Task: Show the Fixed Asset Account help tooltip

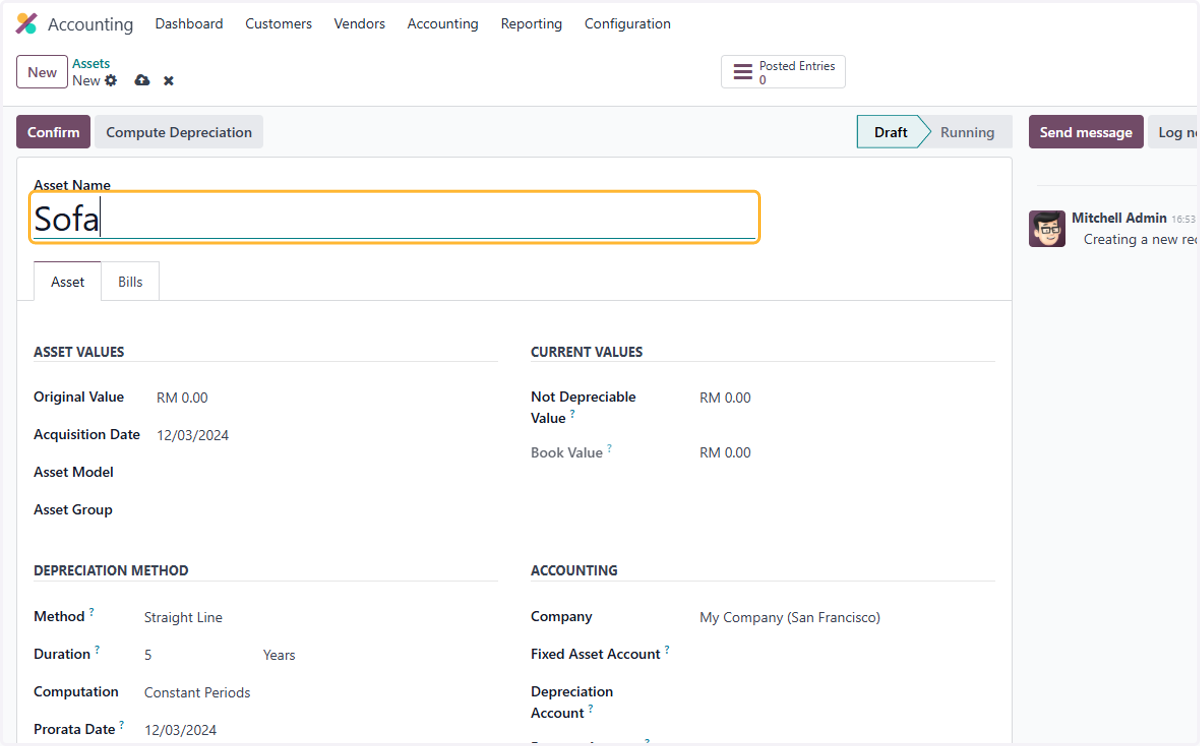Action: point(667,649)
